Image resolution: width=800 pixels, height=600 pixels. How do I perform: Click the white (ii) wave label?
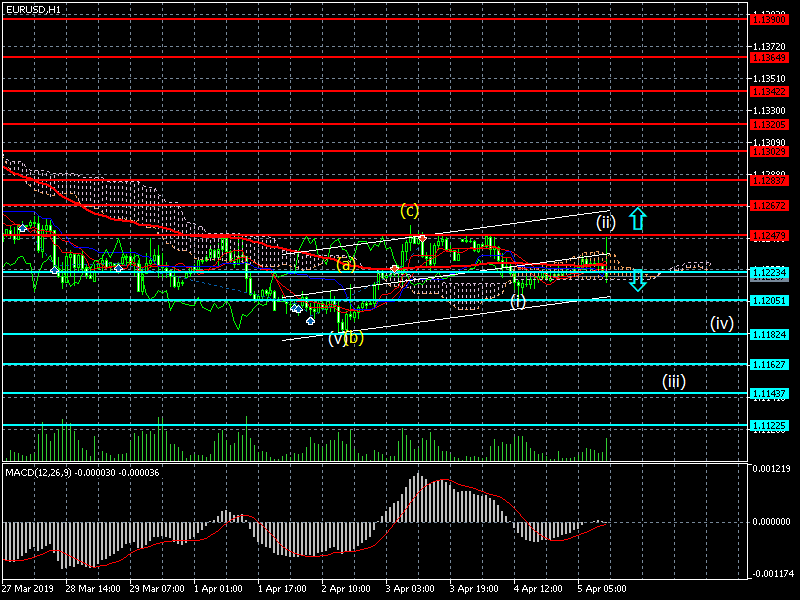point(606,222)
